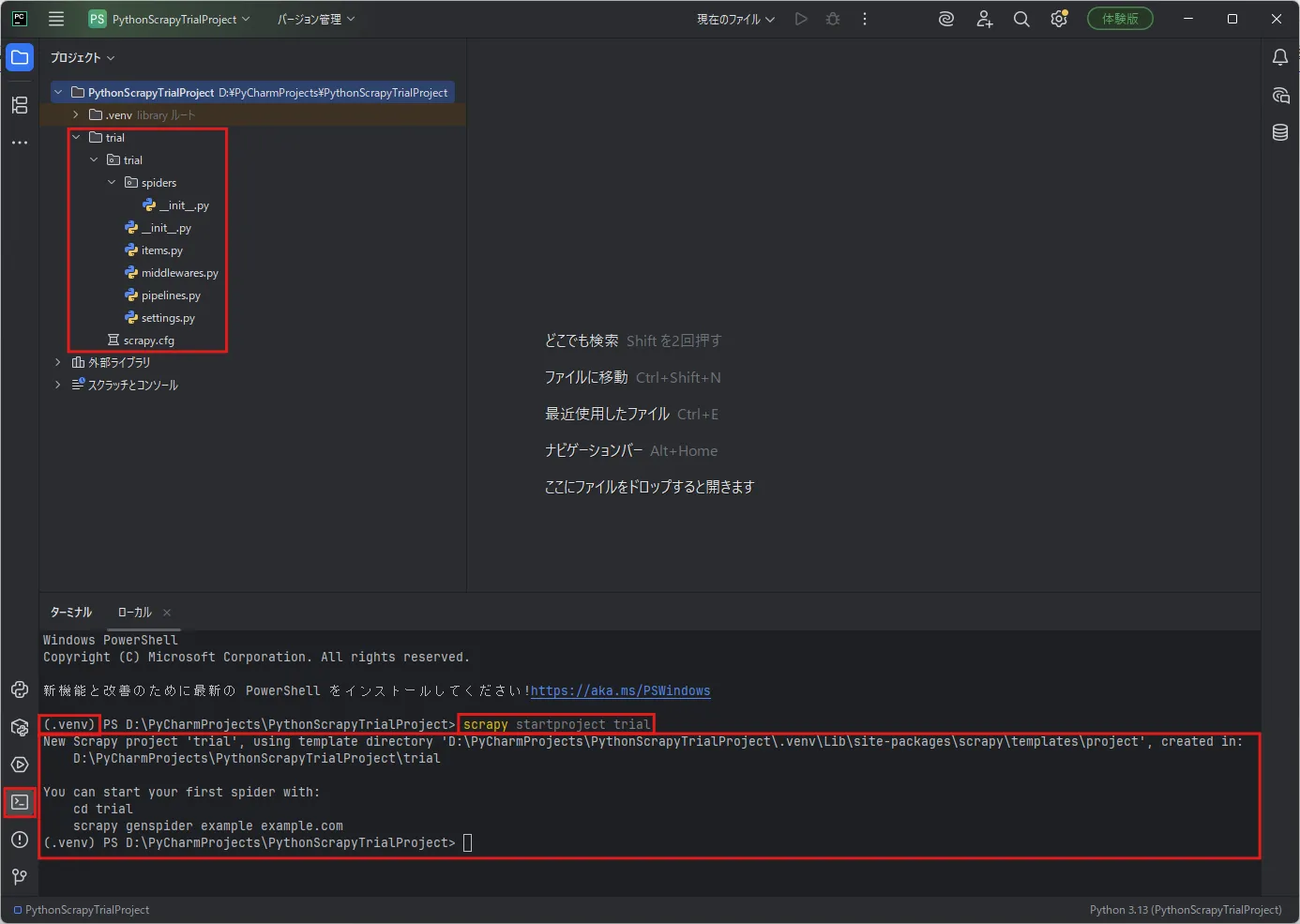
Task: Open Code With Me user icon
Action: click(984, 19)
